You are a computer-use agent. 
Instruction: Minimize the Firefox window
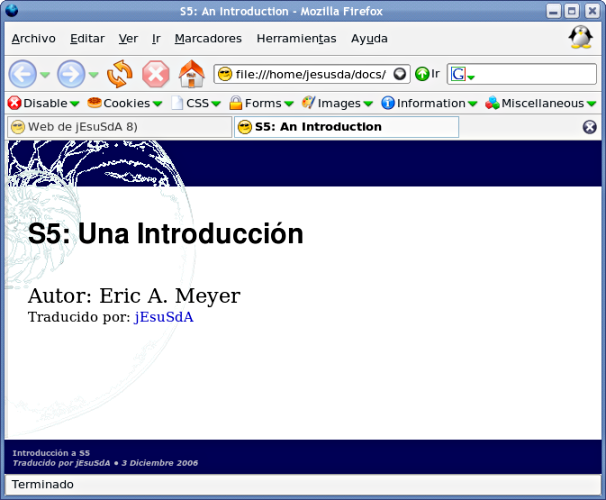[x=553, y=11]
